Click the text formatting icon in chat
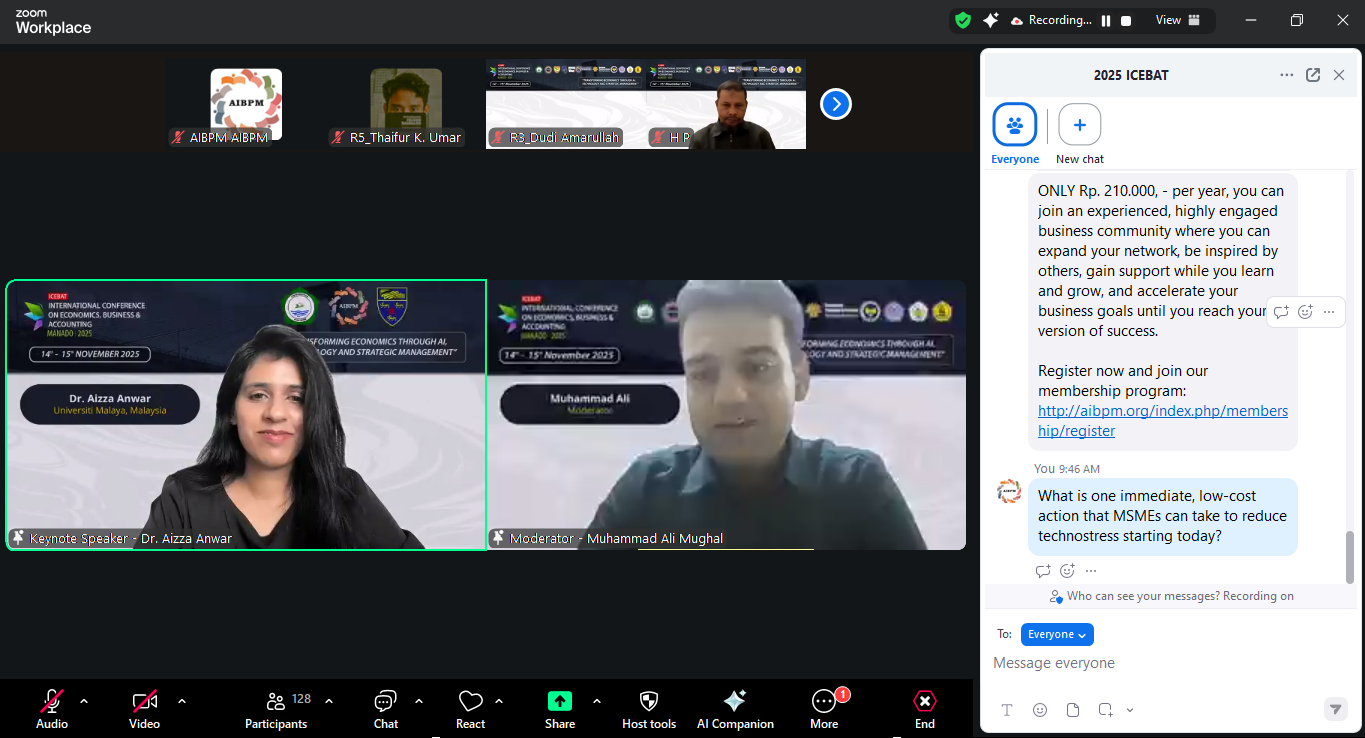1365x738 pixels. (x=1007, y=710)
